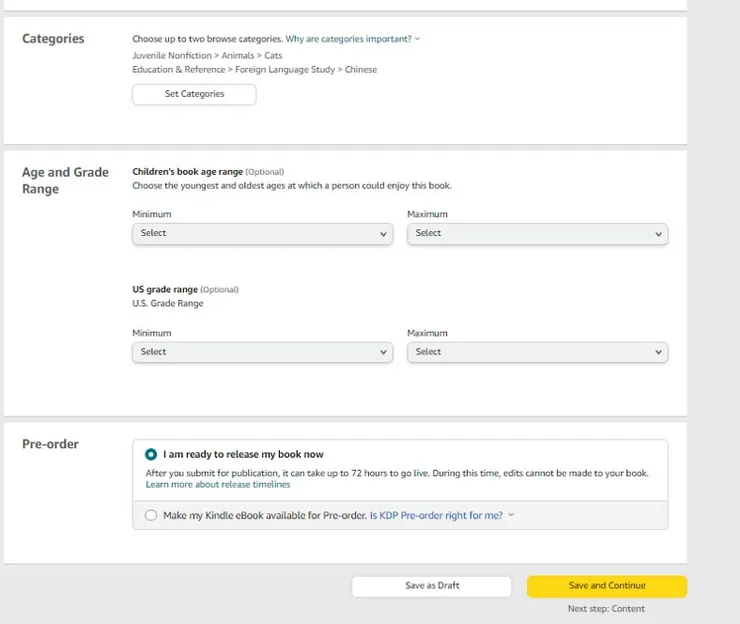Expand chevron next to KDP Pre-order question
The width and height of the screenshot is (740, 624).
[x=511, y=516]
